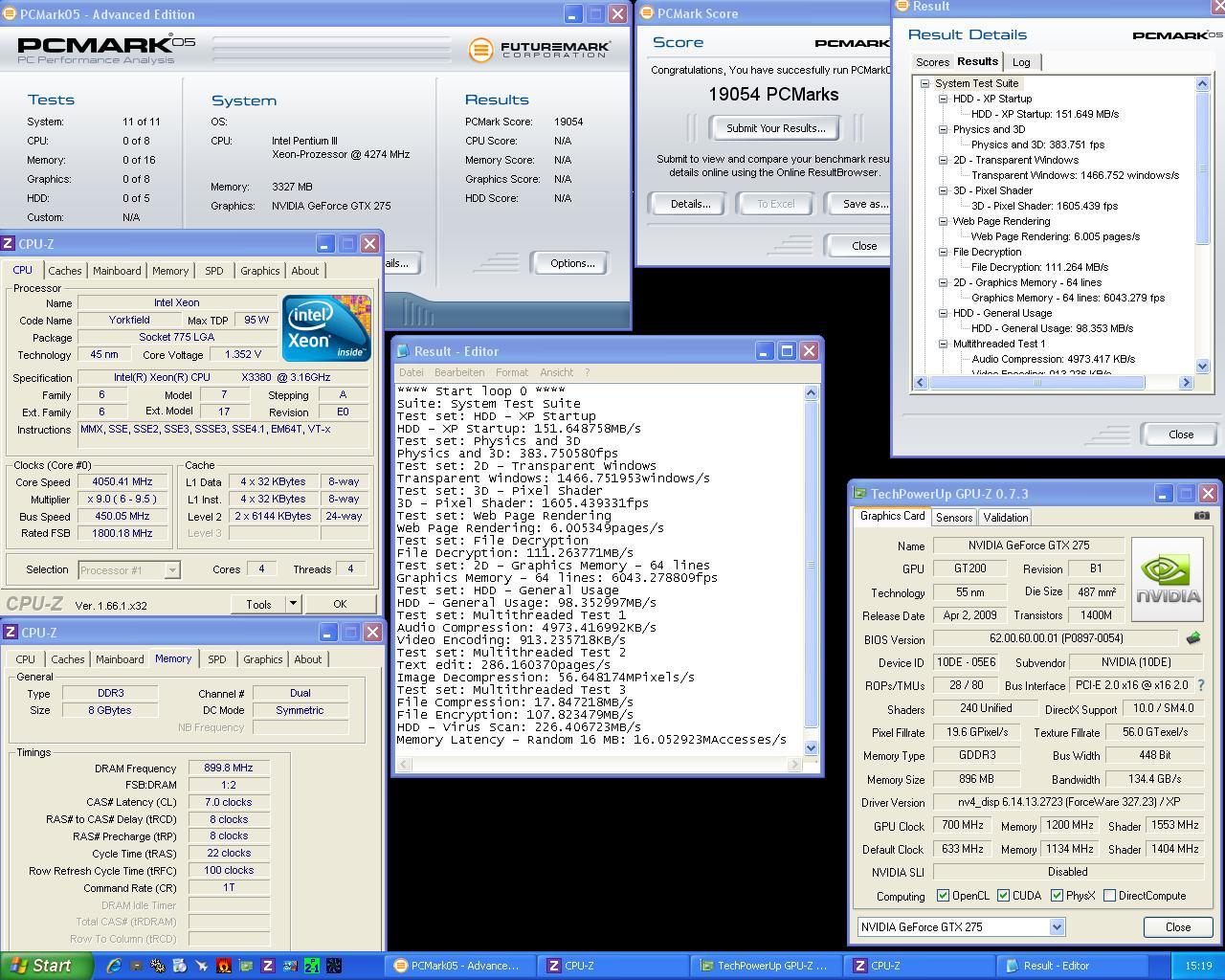Click the NVIDIA logo in GPU-Z

click(1168, 579)
